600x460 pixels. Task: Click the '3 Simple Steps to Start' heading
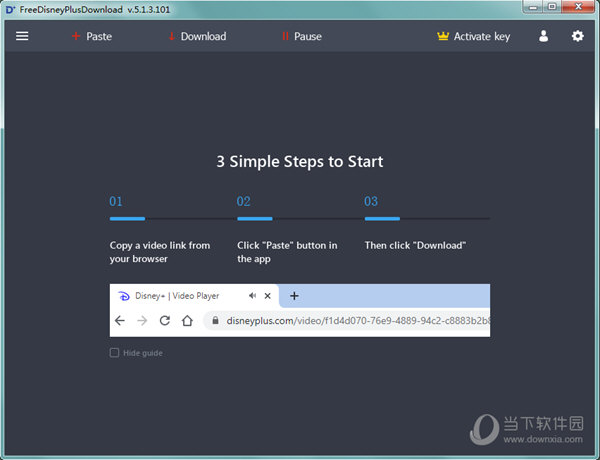pos(300,161)
